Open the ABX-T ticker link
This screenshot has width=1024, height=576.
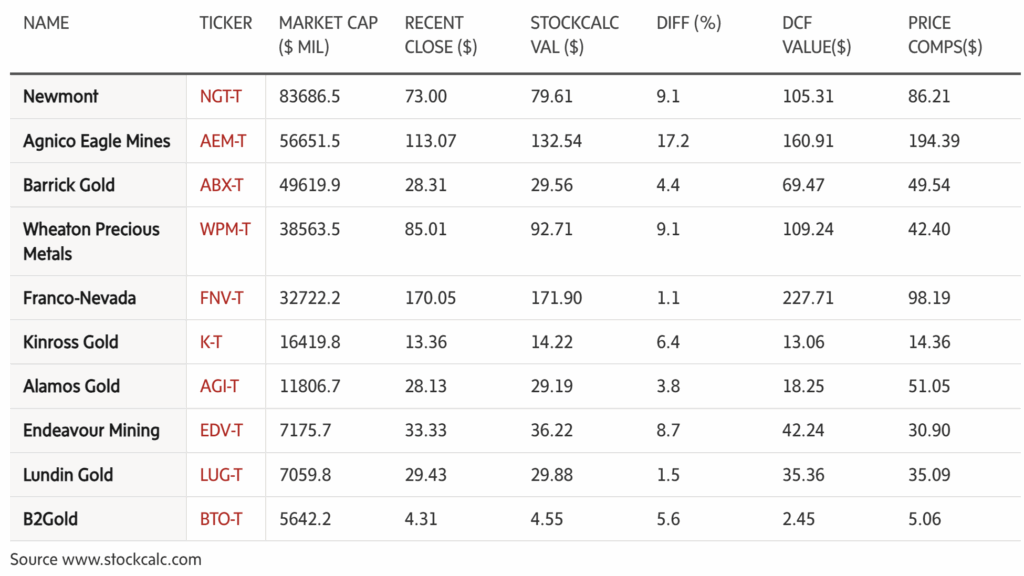221,185
